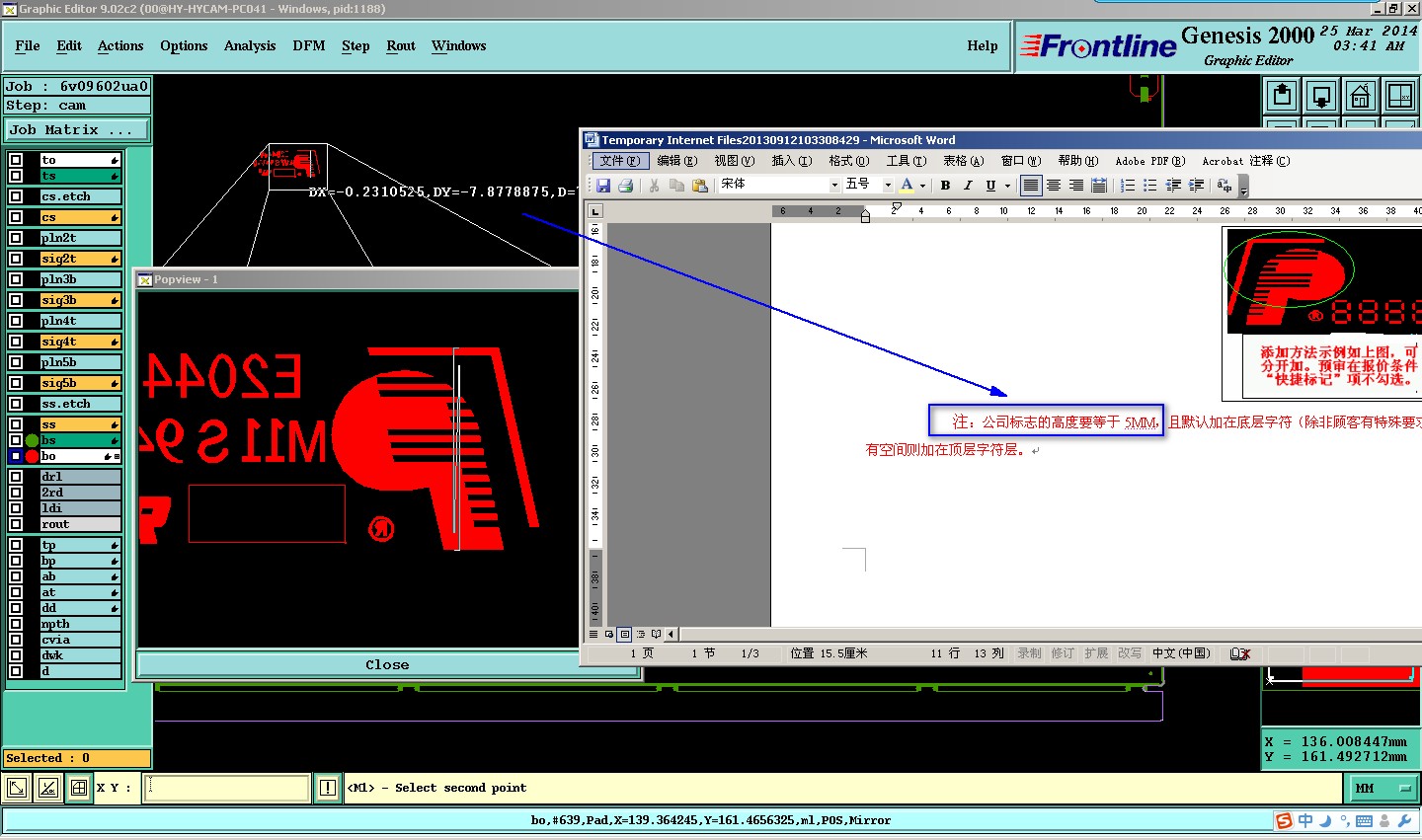1422x840 pixels.
Task: Click the Job Matrix button
Action: 77,129
